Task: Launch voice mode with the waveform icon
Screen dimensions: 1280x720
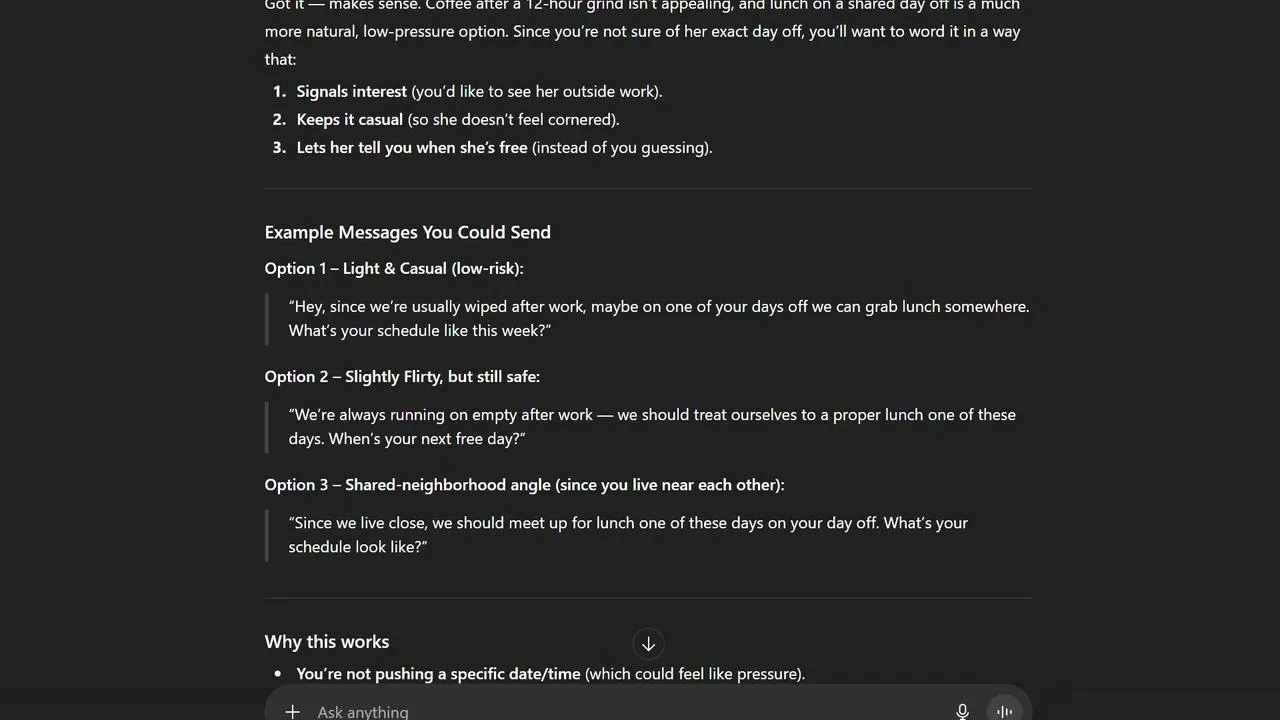Action: click(1005, 711)
